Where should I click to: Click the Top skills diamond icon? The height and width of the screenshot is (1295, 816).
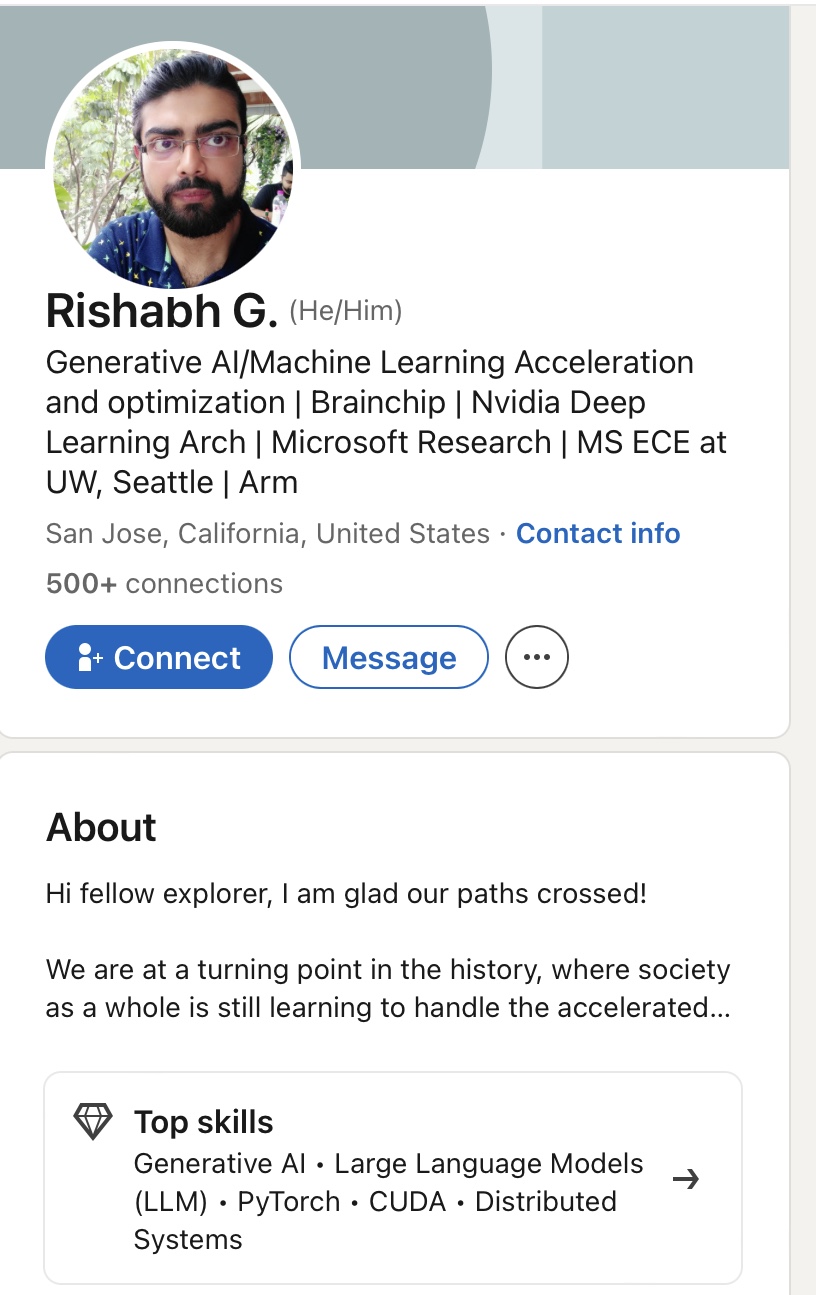point(93,1121)
